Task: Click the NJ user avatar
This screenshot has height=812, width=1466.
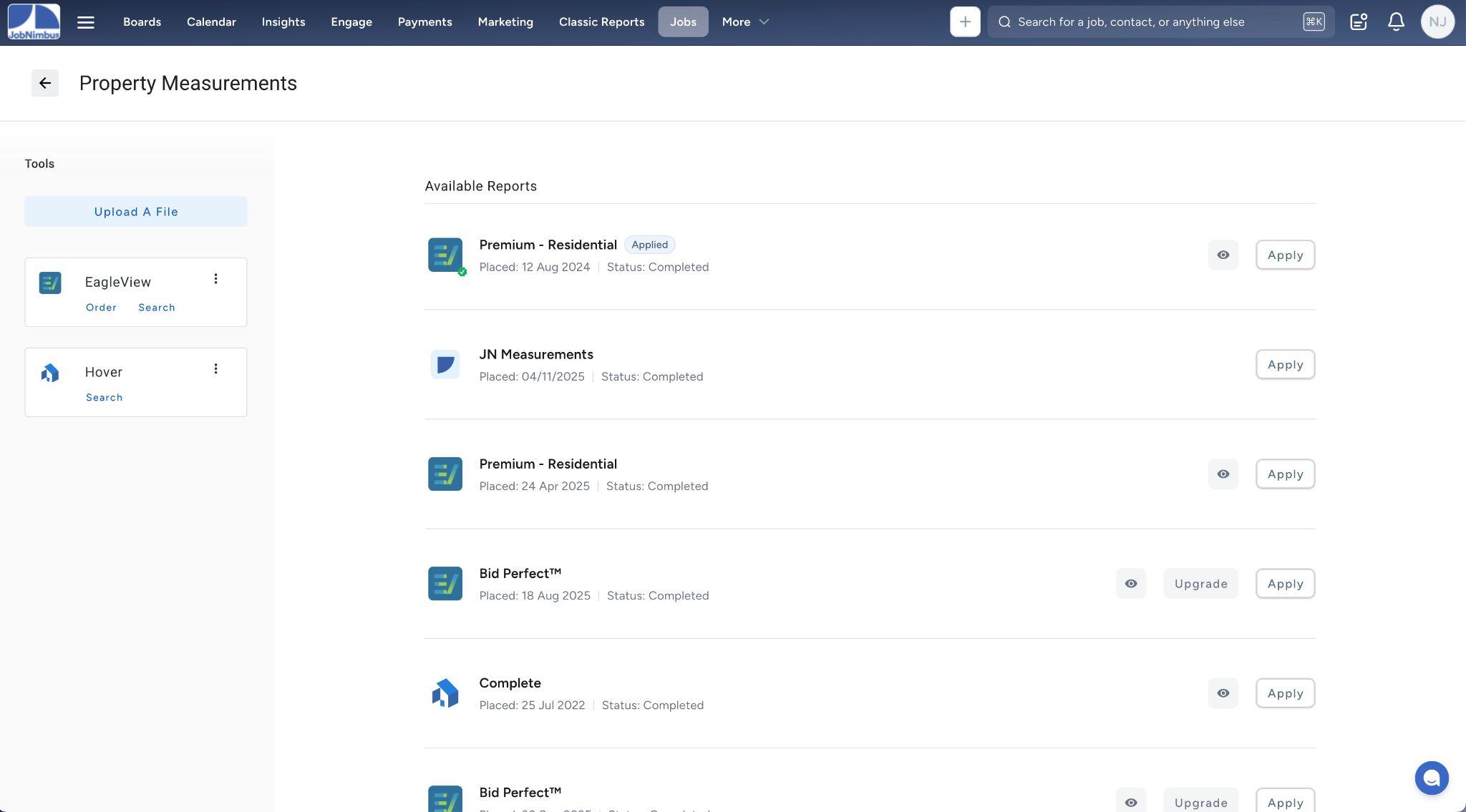Action: (x=1437, y=22)
